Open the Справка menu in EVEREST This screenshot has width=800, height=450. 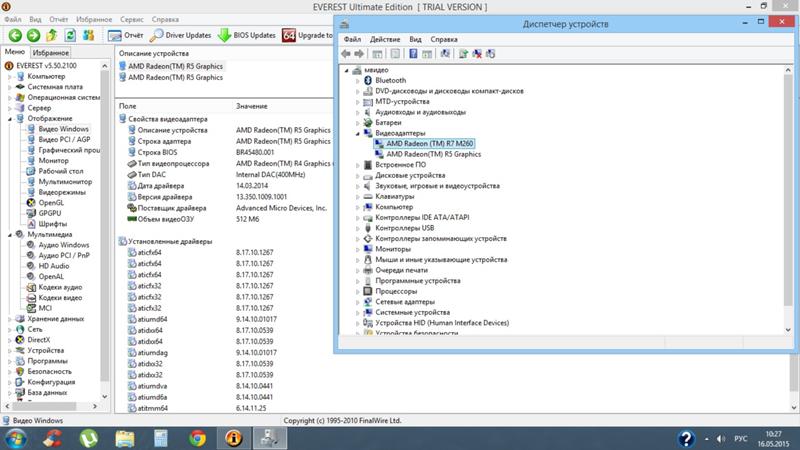click(165, 19)
